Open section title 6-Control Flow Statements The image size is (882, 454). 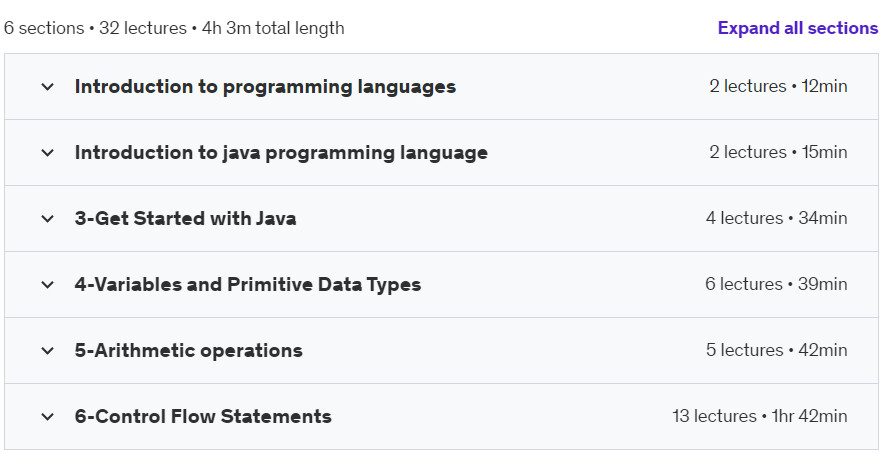point(203,417)
